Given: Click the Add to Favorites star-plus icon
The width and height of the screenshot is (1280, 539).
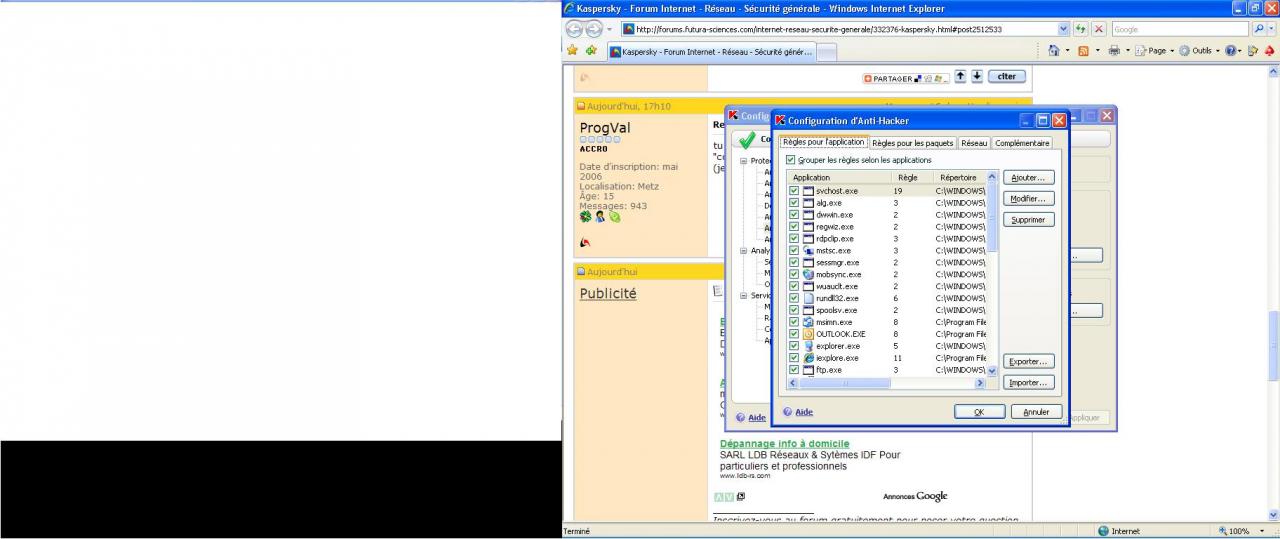Looking at the screenshot, I should pos(591,51).
